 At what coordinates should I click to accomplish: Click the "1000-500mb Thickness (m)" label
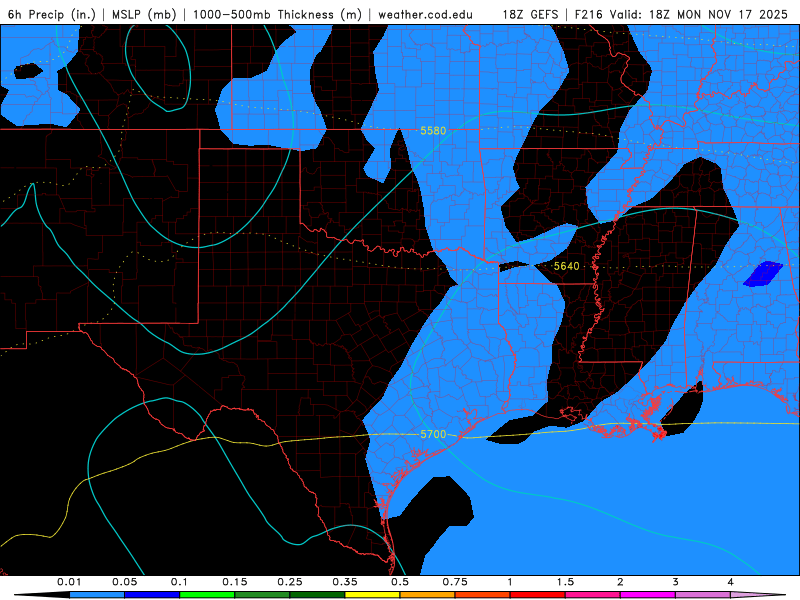click(277, 14)
